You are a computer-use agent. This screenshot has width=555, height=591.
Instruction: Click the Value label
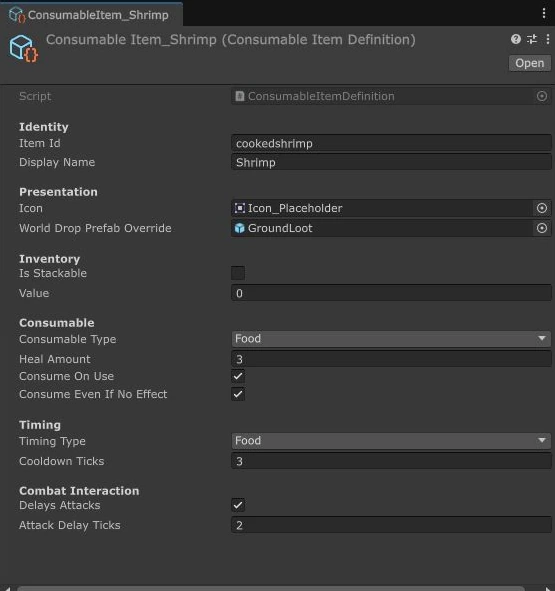click(34, 293)
